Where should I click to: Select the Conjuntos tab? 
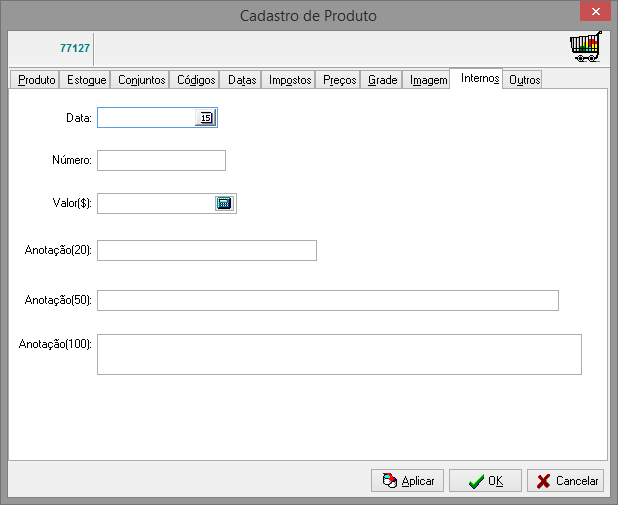coord(141,80)
